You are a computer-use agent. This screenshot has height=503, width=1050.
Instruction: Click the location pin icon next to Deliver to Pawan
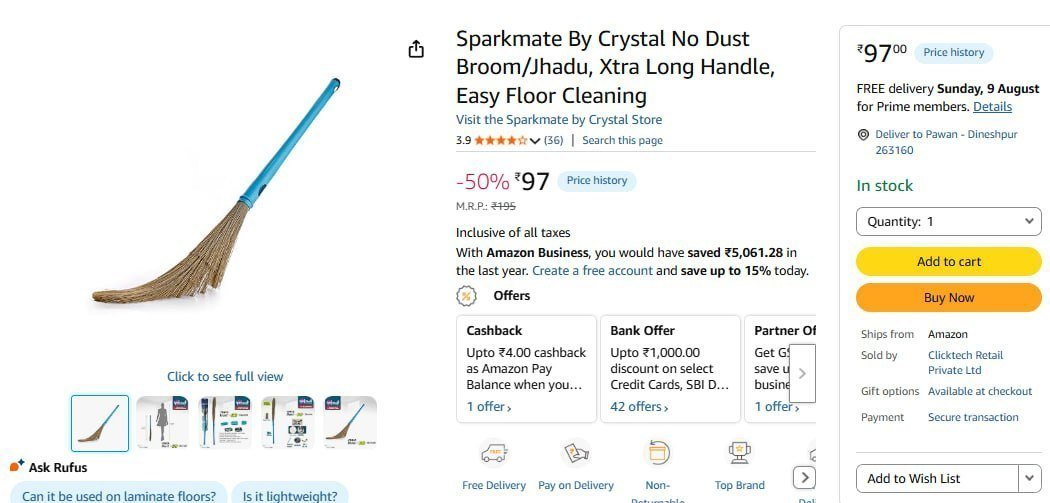863,135
